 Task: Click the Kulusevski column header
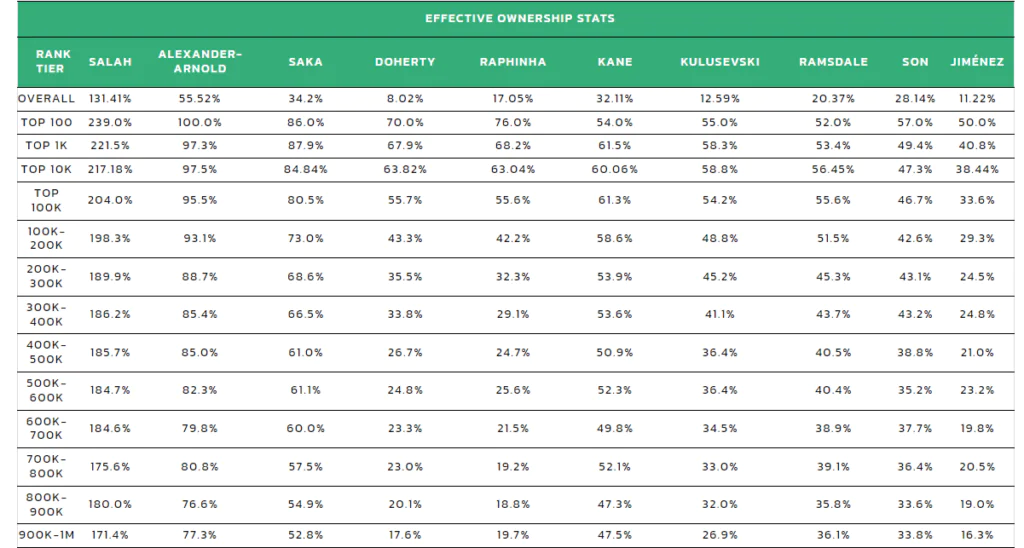click(720, 62)
